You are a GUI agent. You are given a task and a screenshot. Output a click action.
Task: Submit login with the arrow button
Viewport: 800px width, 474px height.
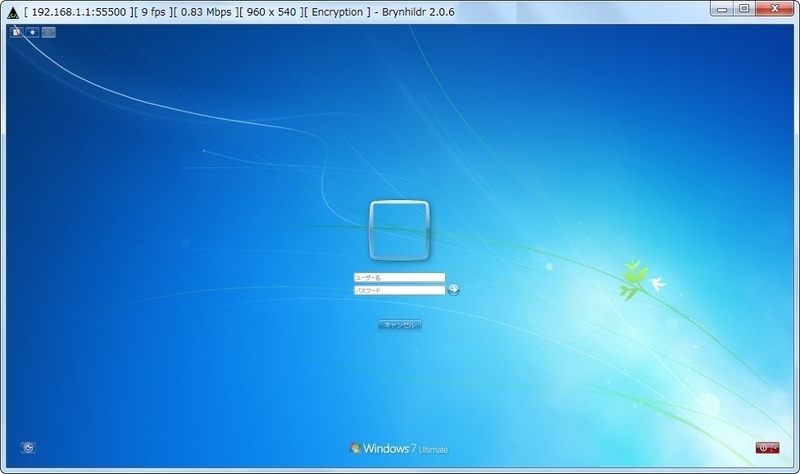tap(453, 290)
